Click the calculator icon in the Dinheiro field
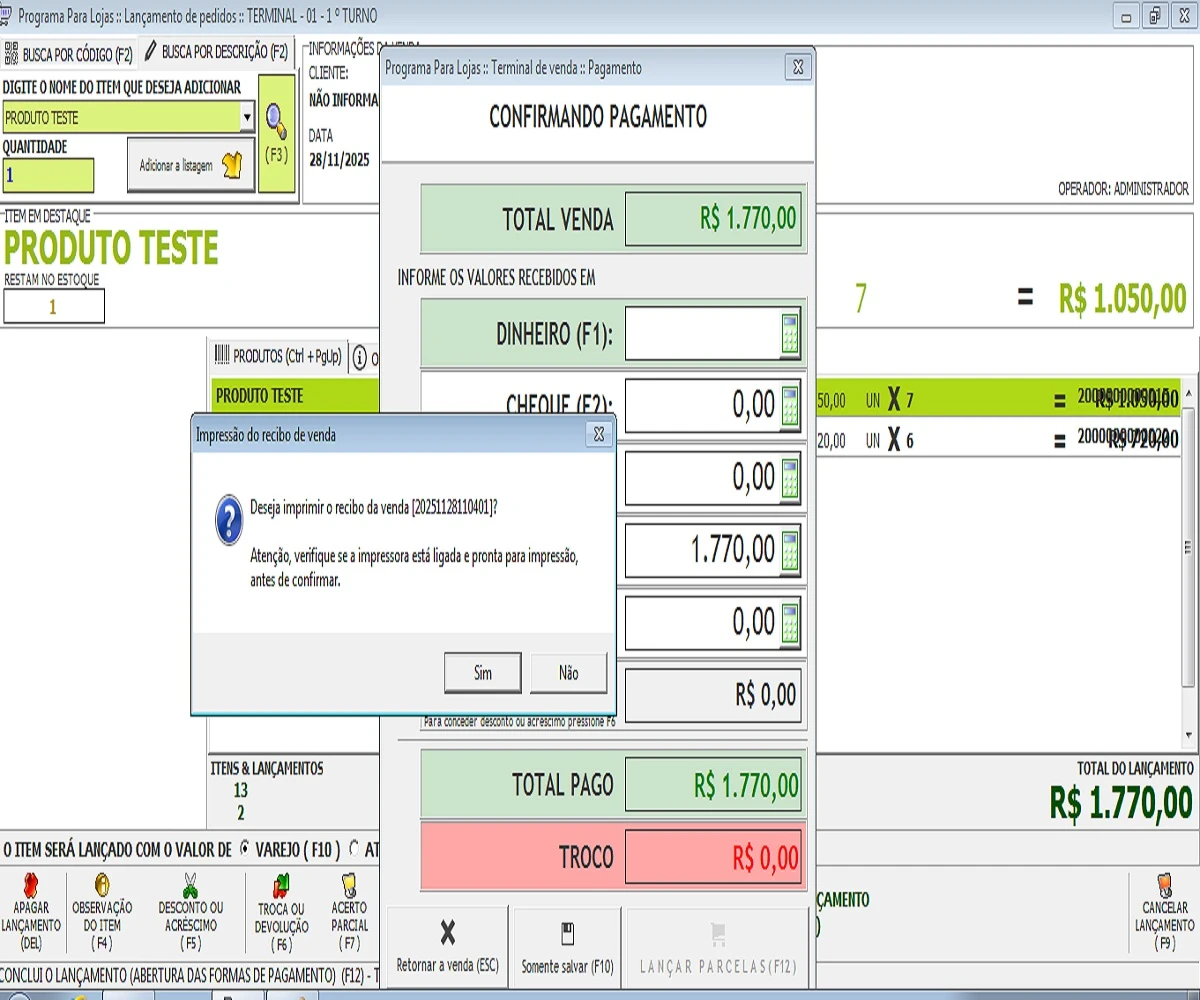This screenshot has width=1200, height=1000. click(790, 334)
